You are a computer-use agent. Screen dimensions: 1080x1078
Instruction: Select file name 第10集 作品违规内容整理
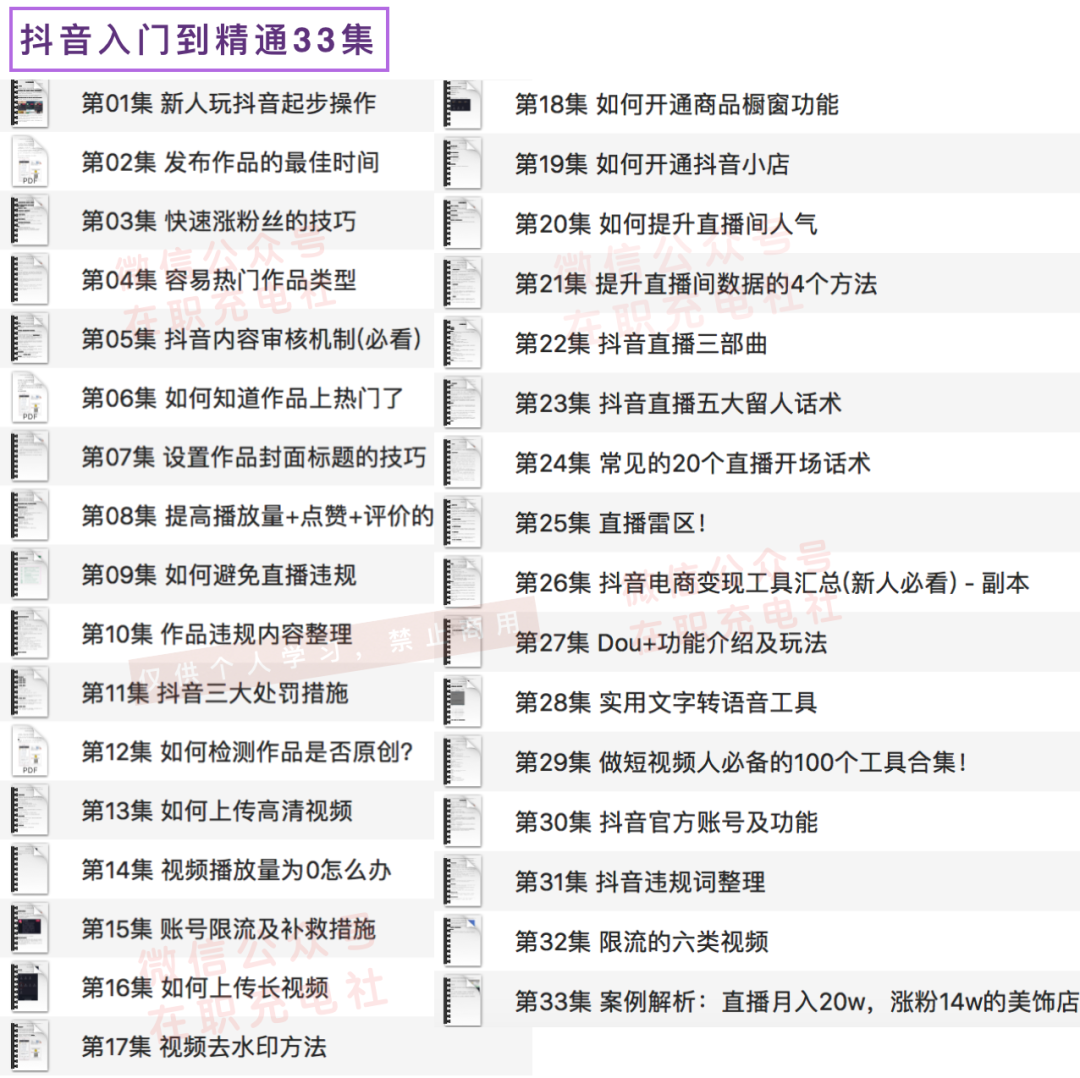click(x=217, y=634)
